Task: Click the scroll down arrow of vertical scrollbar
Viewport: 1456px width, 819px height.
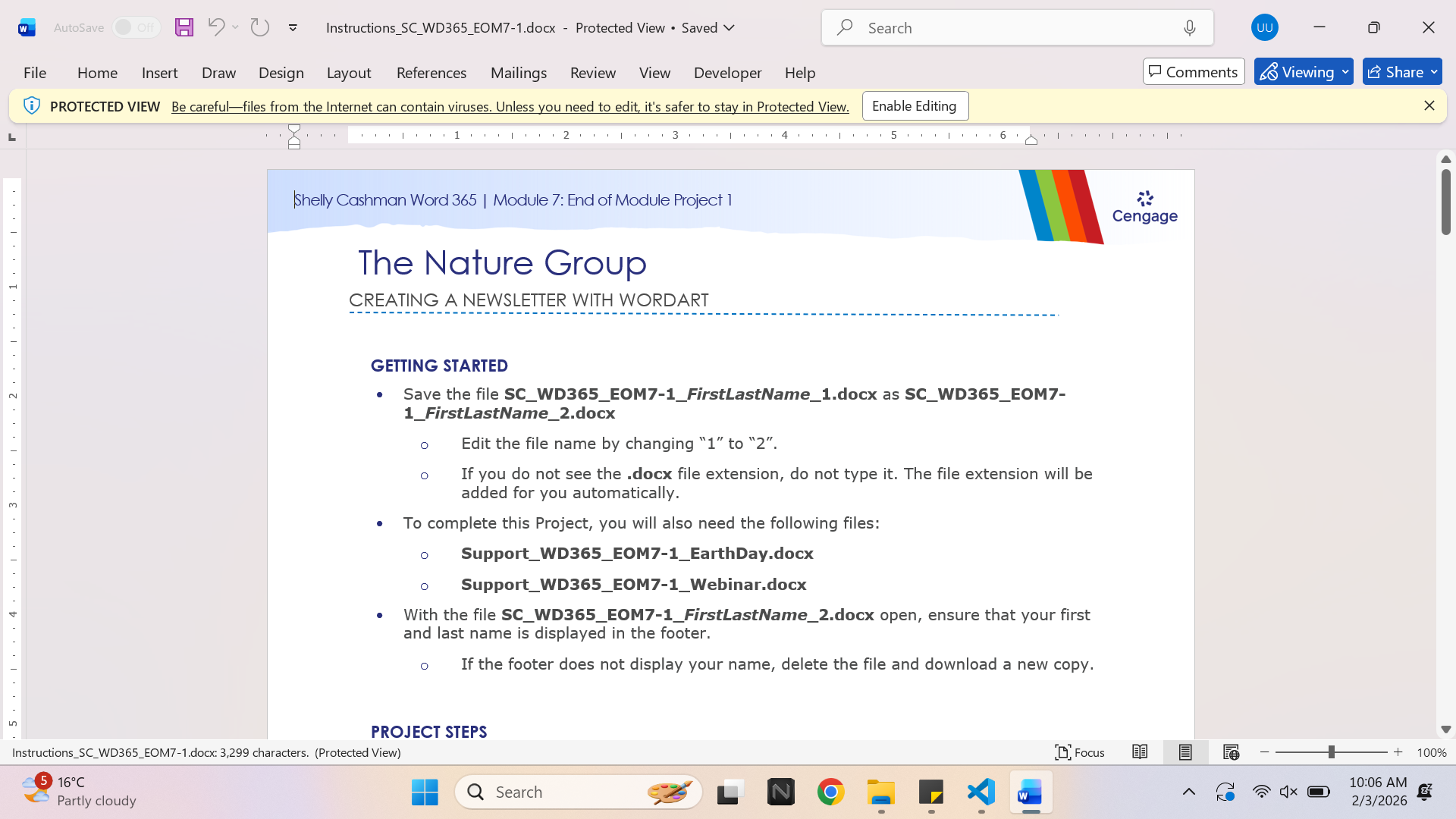Action: coord(1445,730)
